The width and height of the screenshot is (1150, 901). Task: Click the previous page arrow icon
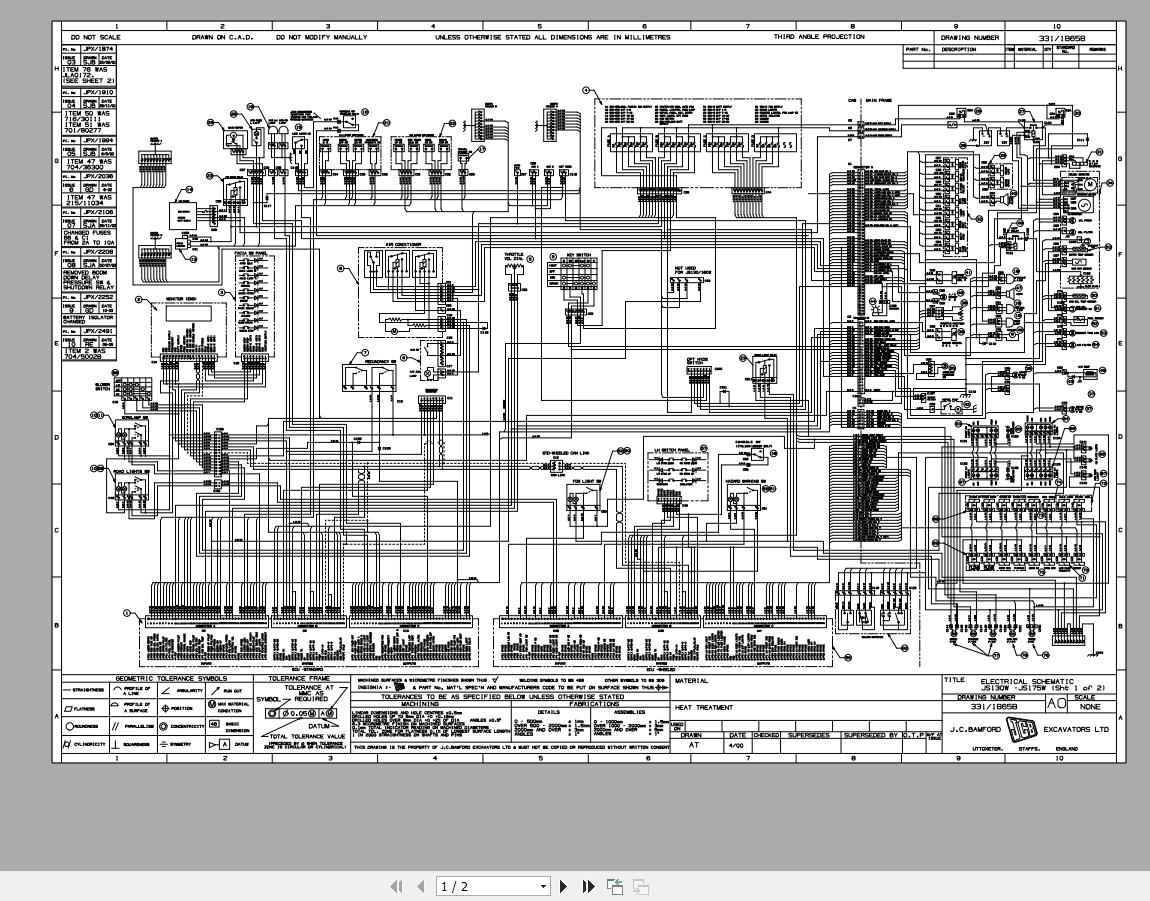tap(420, 886)
